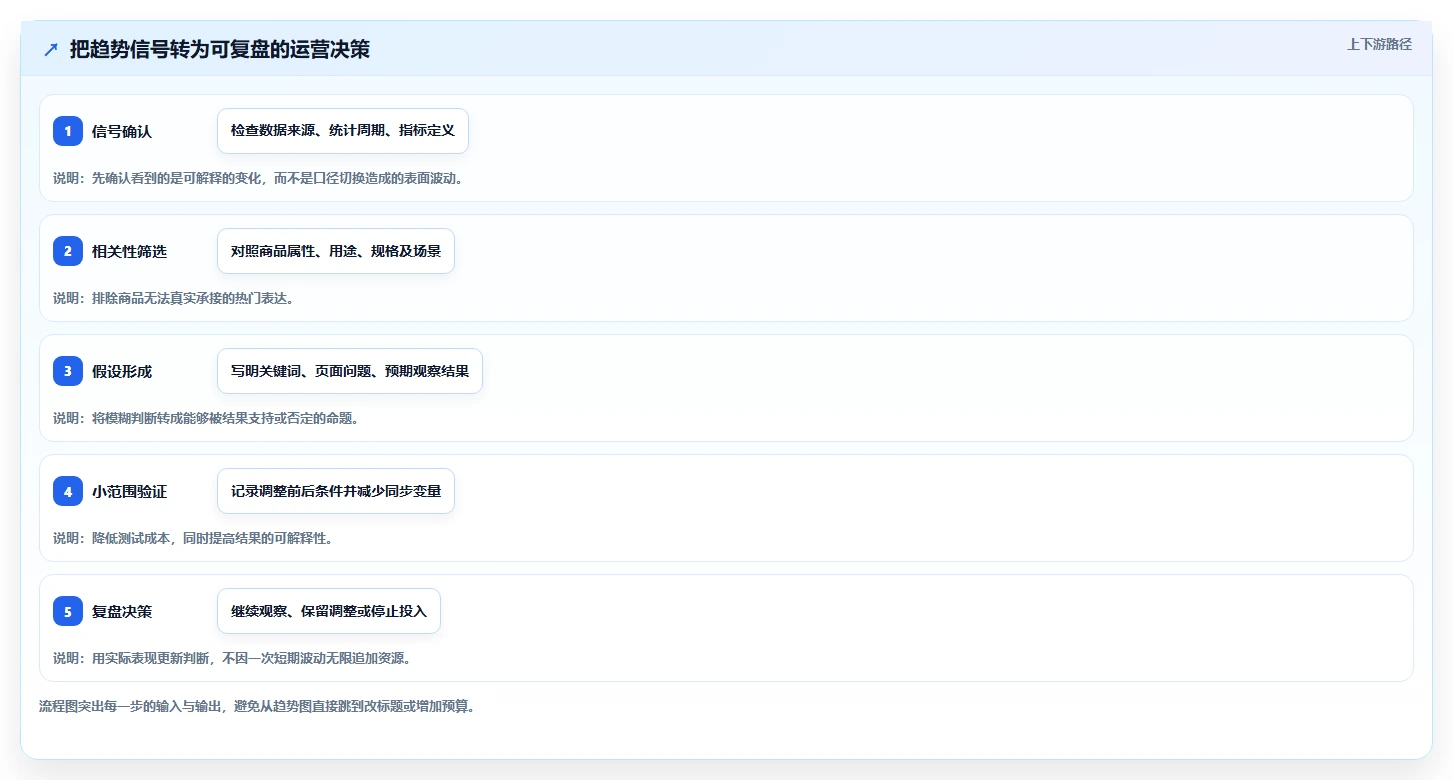Image resolution: width=1453 pixels, height=780 pixels.
Task: Click the 写明关键词、页面问题、预期观察结果 chip
Action: pos(350,371)
